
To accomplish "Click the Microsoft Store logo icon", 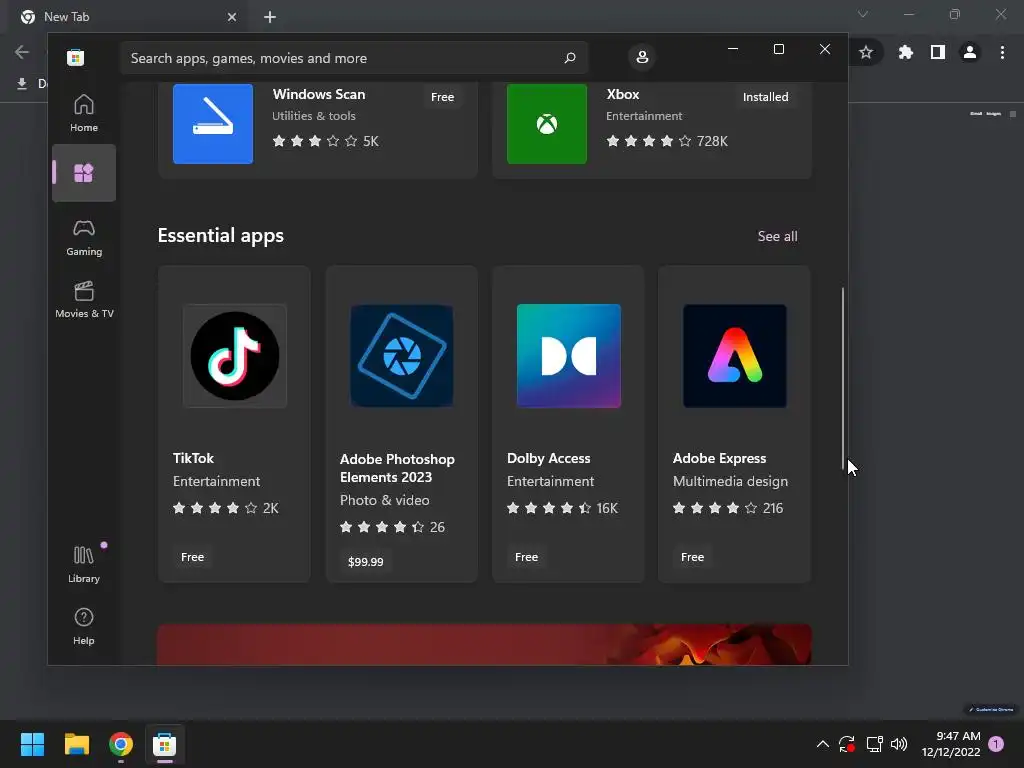I will point(75,57).
